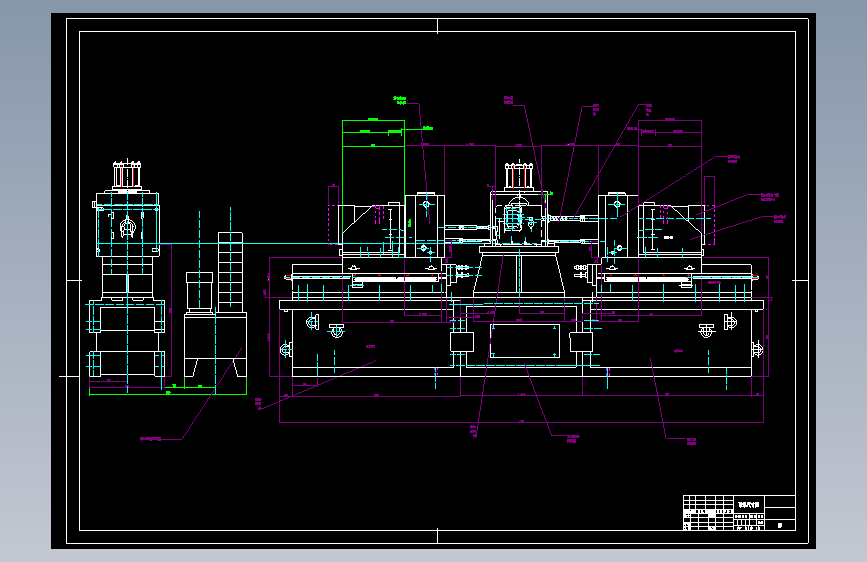This screenshot has height=562, width=867.
Task: Select the title block in the drawing frame
Action: point(739,513)
